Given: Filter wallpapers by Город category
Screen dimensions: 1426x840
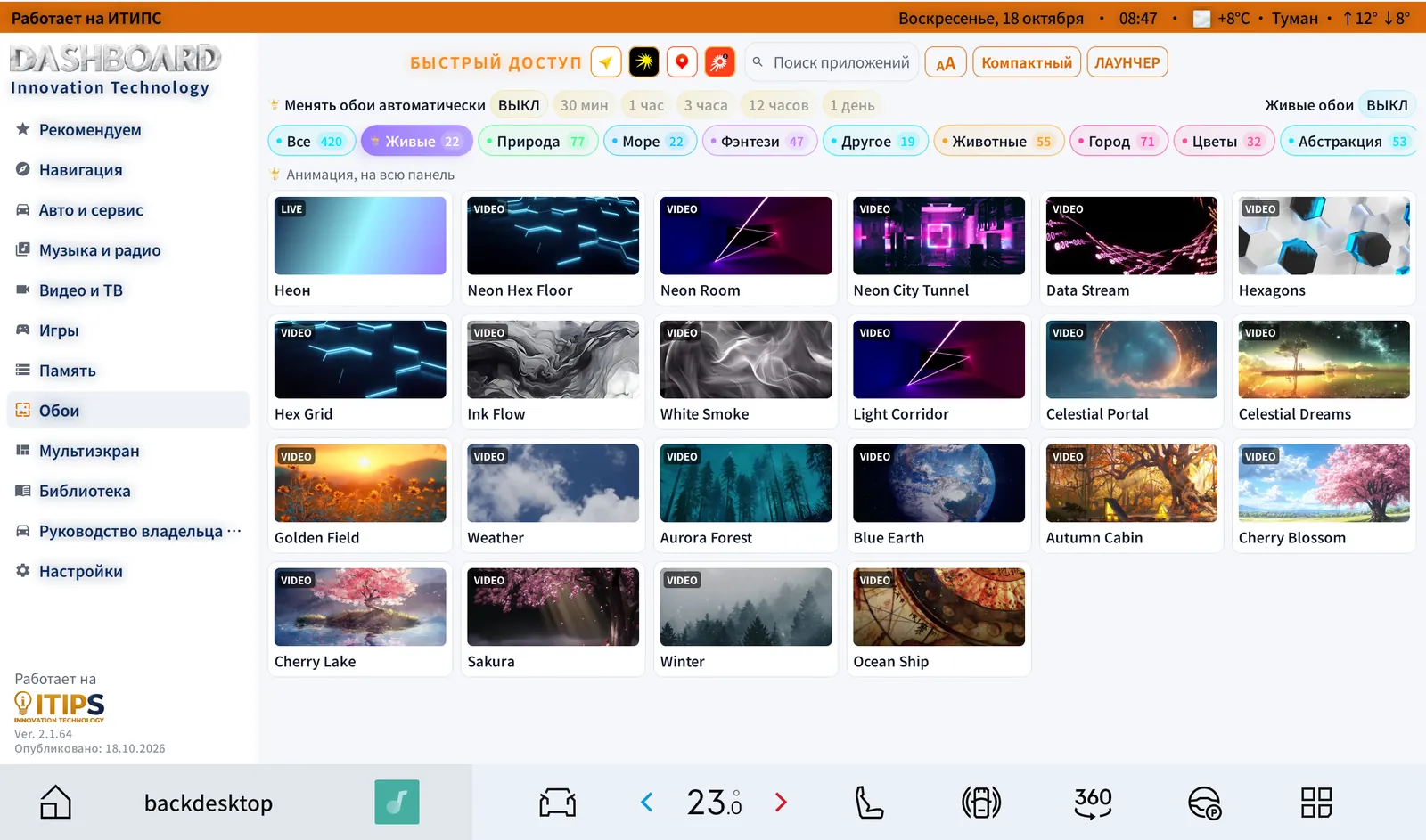Looking at the screenshot, I should pos(1119,141).
